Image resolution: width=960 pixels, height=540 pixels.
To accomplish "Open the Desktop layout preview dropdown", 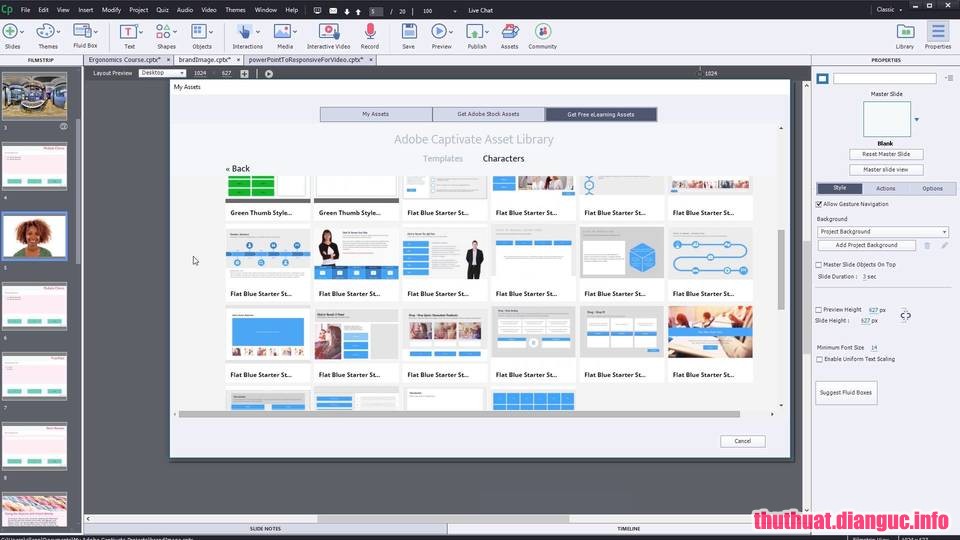I will tap(162, 73).
